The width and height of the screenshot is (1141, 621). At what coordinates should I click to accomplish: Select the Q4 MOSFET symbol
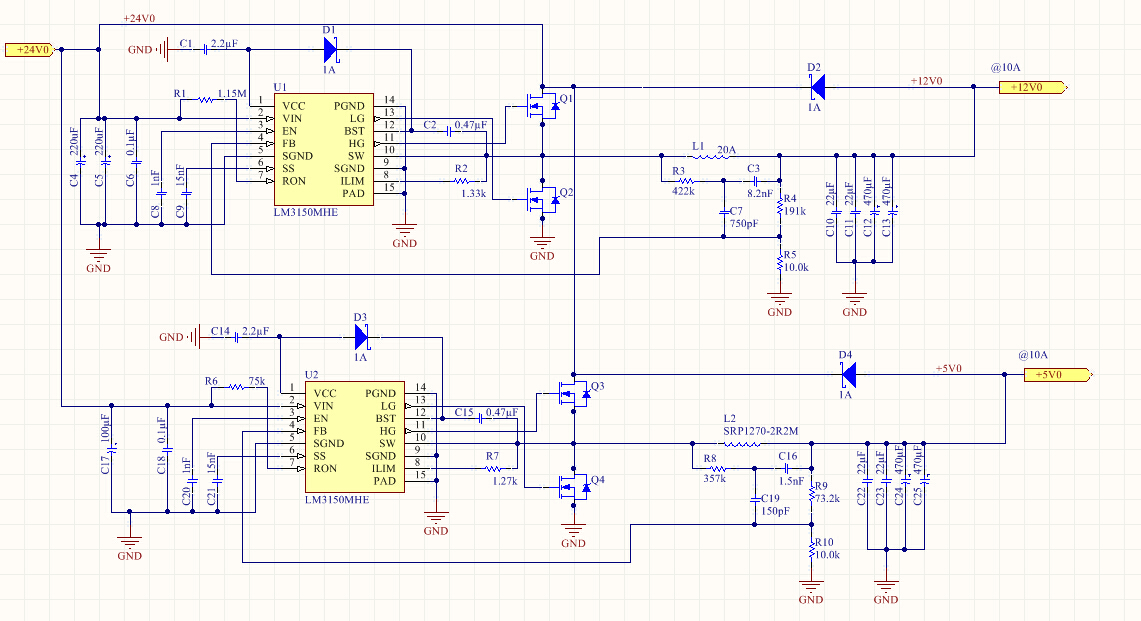[573, 484]
